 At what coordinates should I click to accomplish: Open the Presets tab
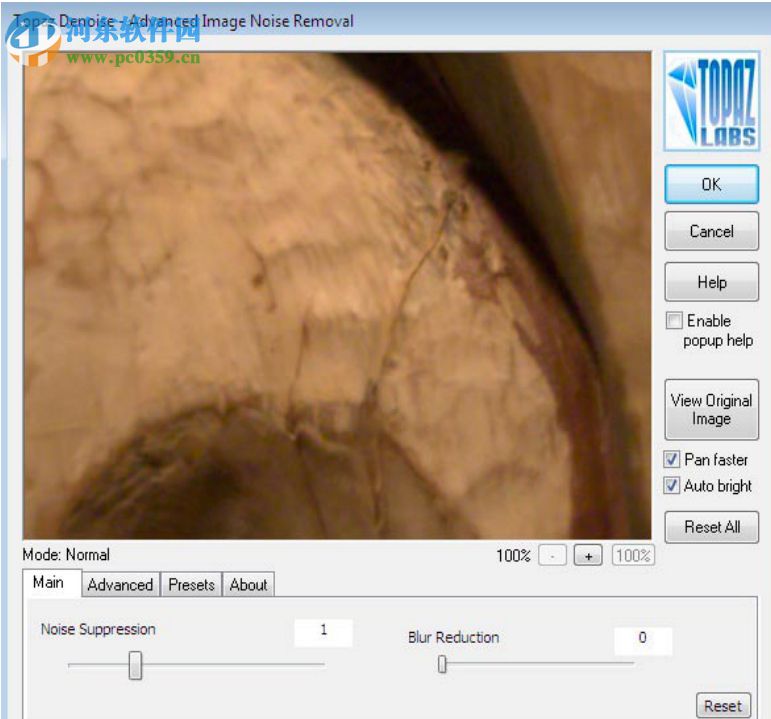pos(192,585)
